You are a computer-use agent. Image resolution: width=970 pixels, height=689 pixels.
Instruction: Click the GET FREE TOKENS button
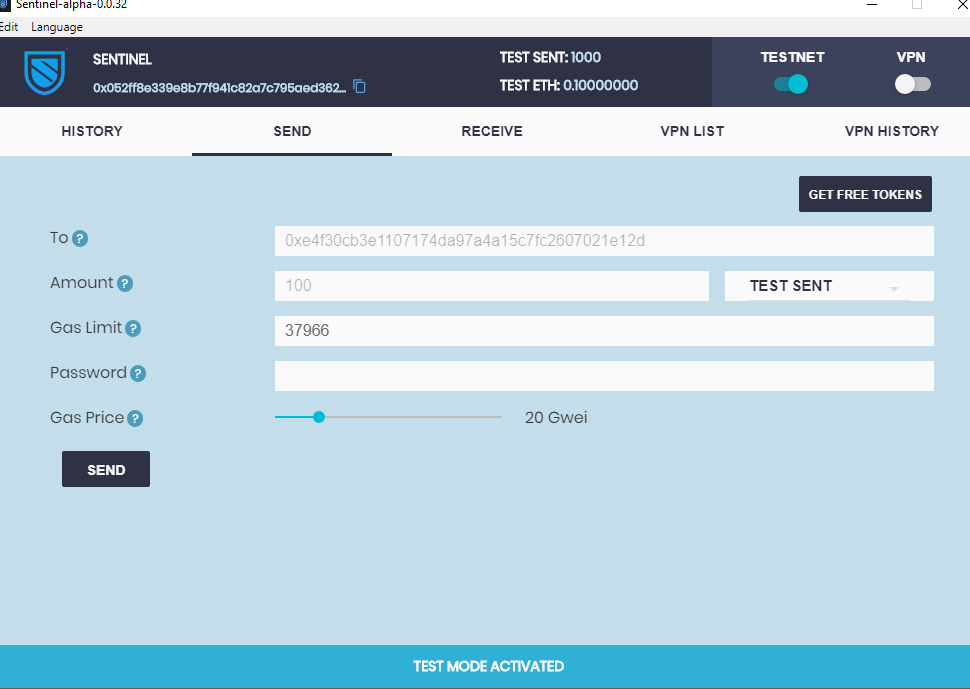click(865, 194)
